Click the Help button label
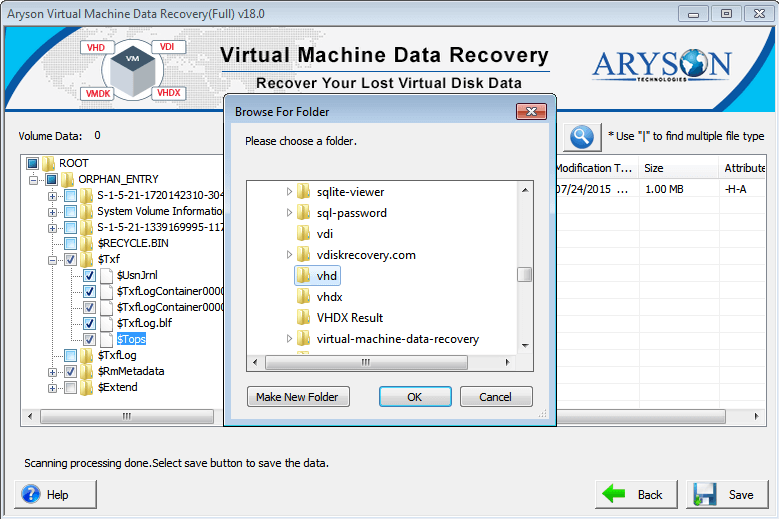779x519 pixels. [58, 495]
